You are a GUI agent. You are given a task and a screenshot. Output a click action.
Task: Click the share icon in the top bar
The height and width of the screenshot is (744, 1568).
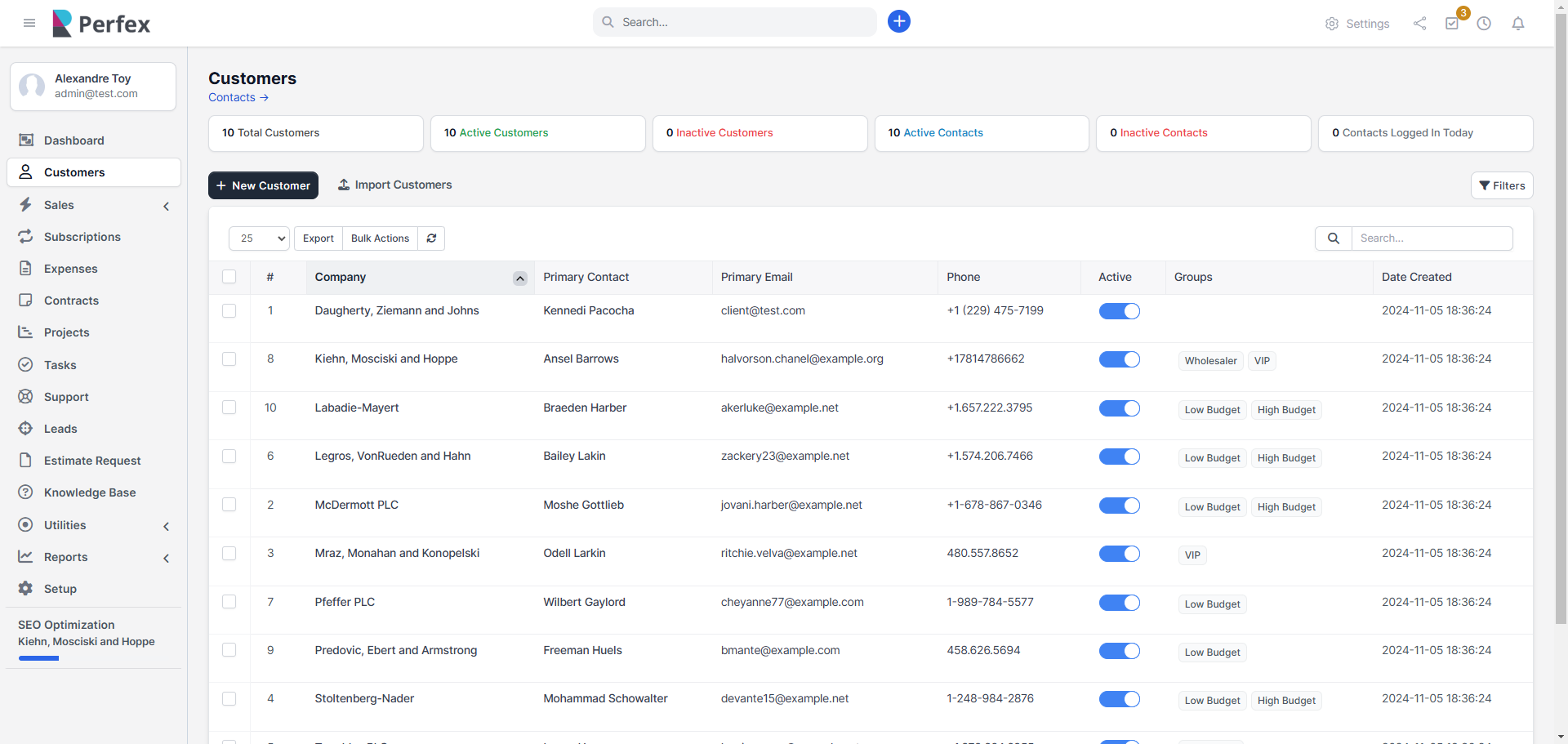click(1419, 24)
